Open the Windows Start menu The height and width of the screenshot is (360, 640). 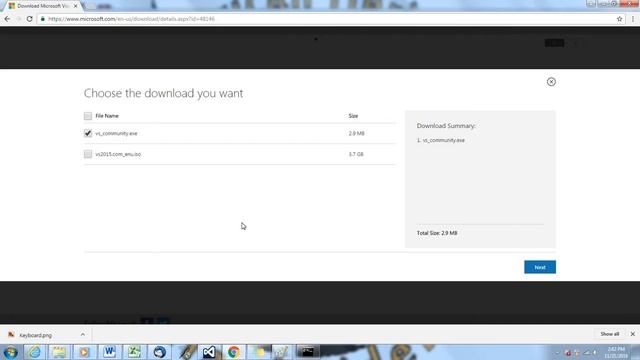pyautogui.click(x=11, y=352)
